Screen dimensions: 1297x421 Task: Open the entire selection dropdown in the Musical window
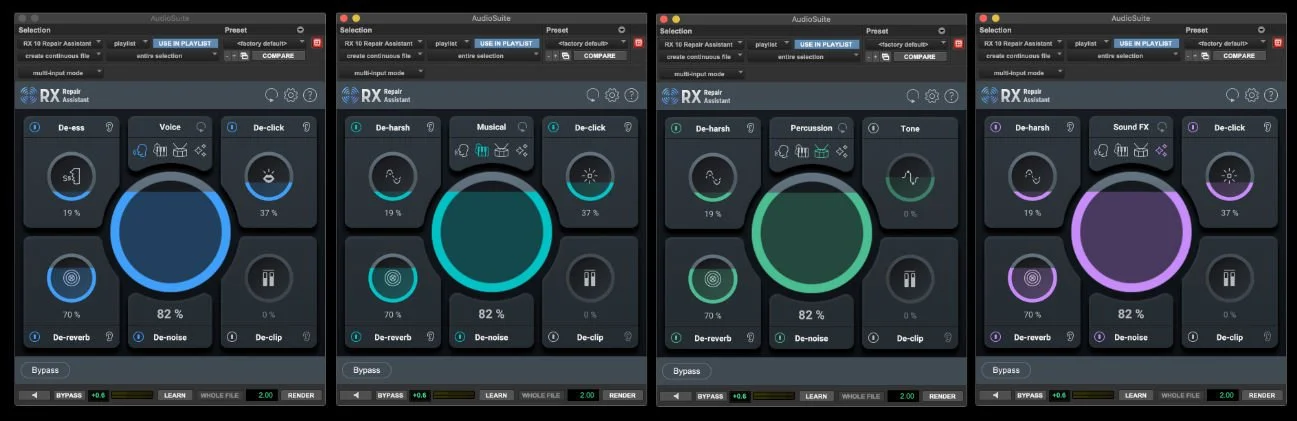pyautogui.click(x=482, y=56)
